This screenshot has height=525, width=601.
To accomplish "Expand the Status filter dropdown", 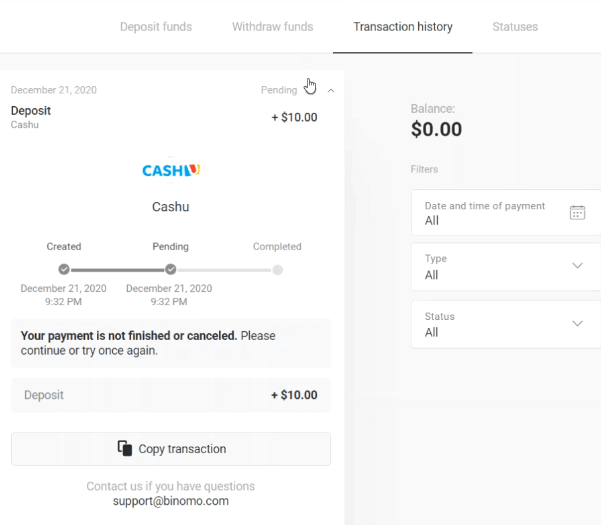I will point(505,324).
